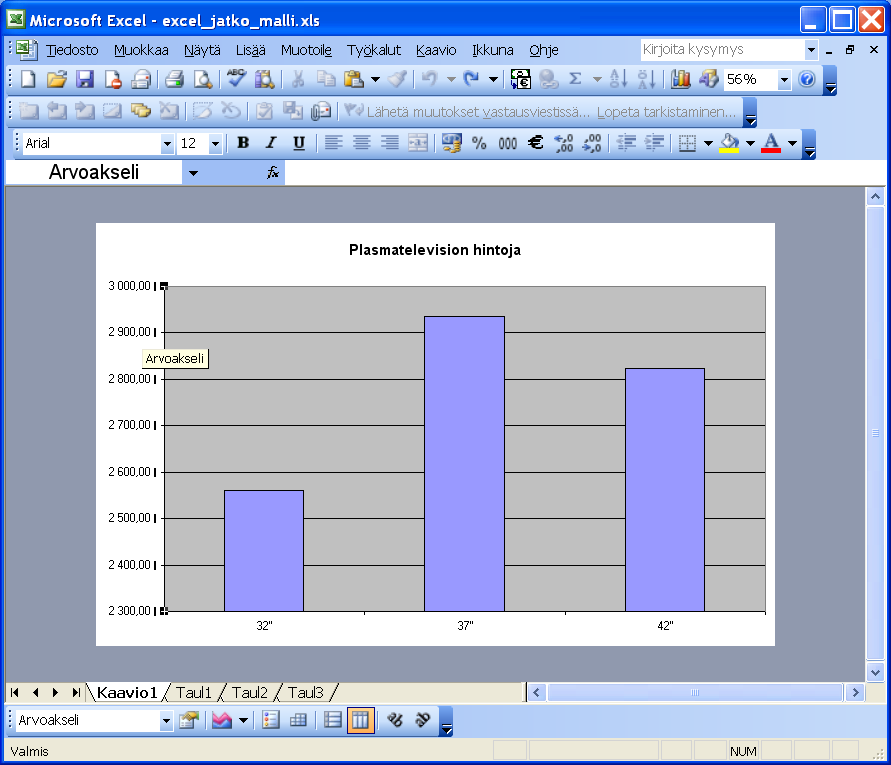Click the New workbook icon
891x765 pixels.
pyautogui.click(x=28, y=79)
